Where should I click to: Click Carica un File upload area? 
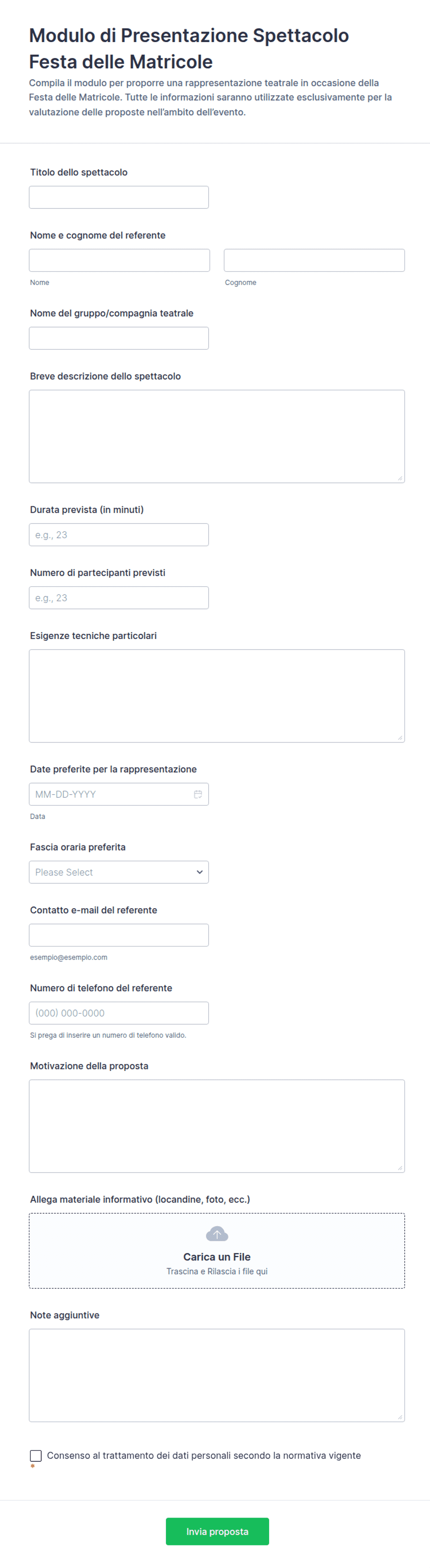(x=217, y=1251)
